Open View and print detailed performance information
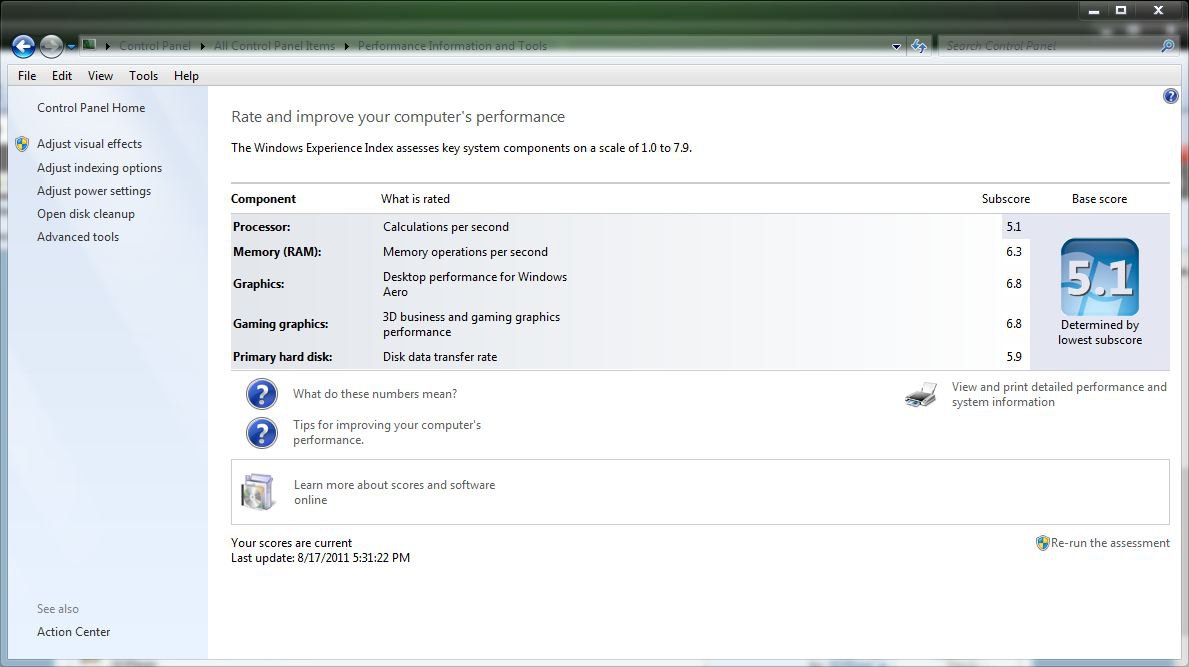The height and width of the screenshot is (667, 1189). pos(1059,394)
